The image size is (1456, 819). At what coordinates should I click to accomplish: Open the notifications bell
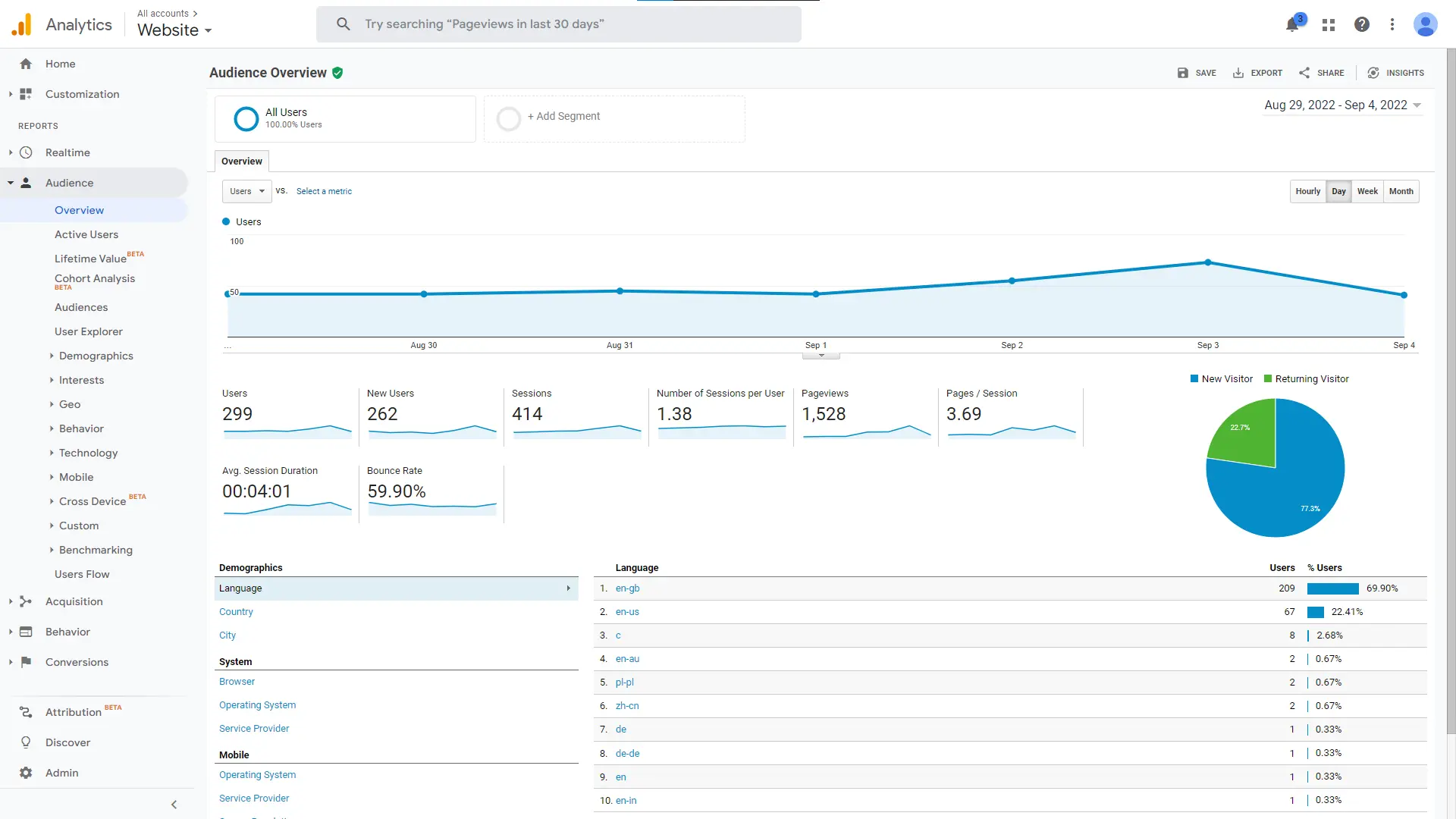[x=1292, y=25]
